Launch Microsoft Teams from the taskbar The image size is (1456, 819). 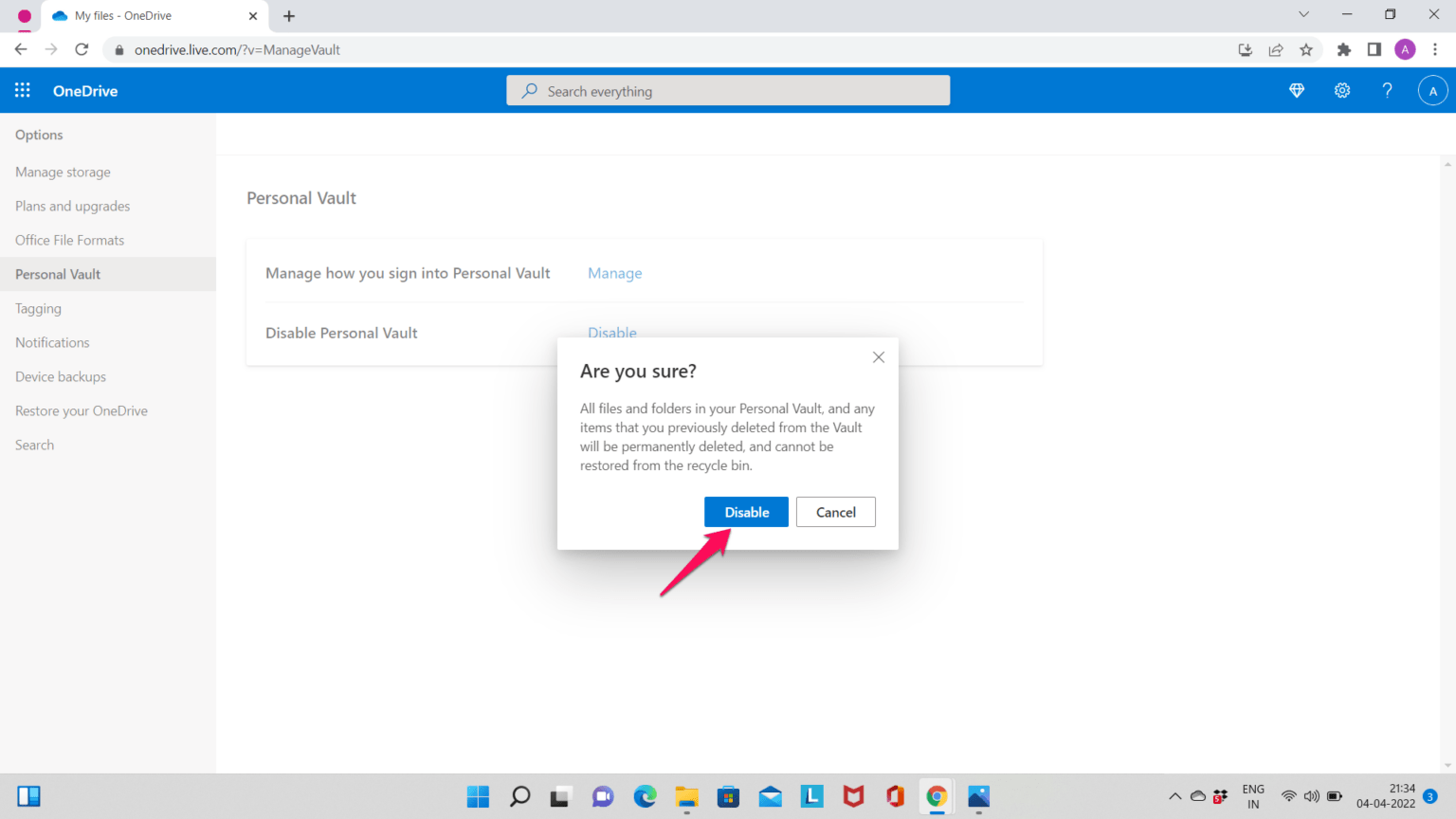point(602,796)
